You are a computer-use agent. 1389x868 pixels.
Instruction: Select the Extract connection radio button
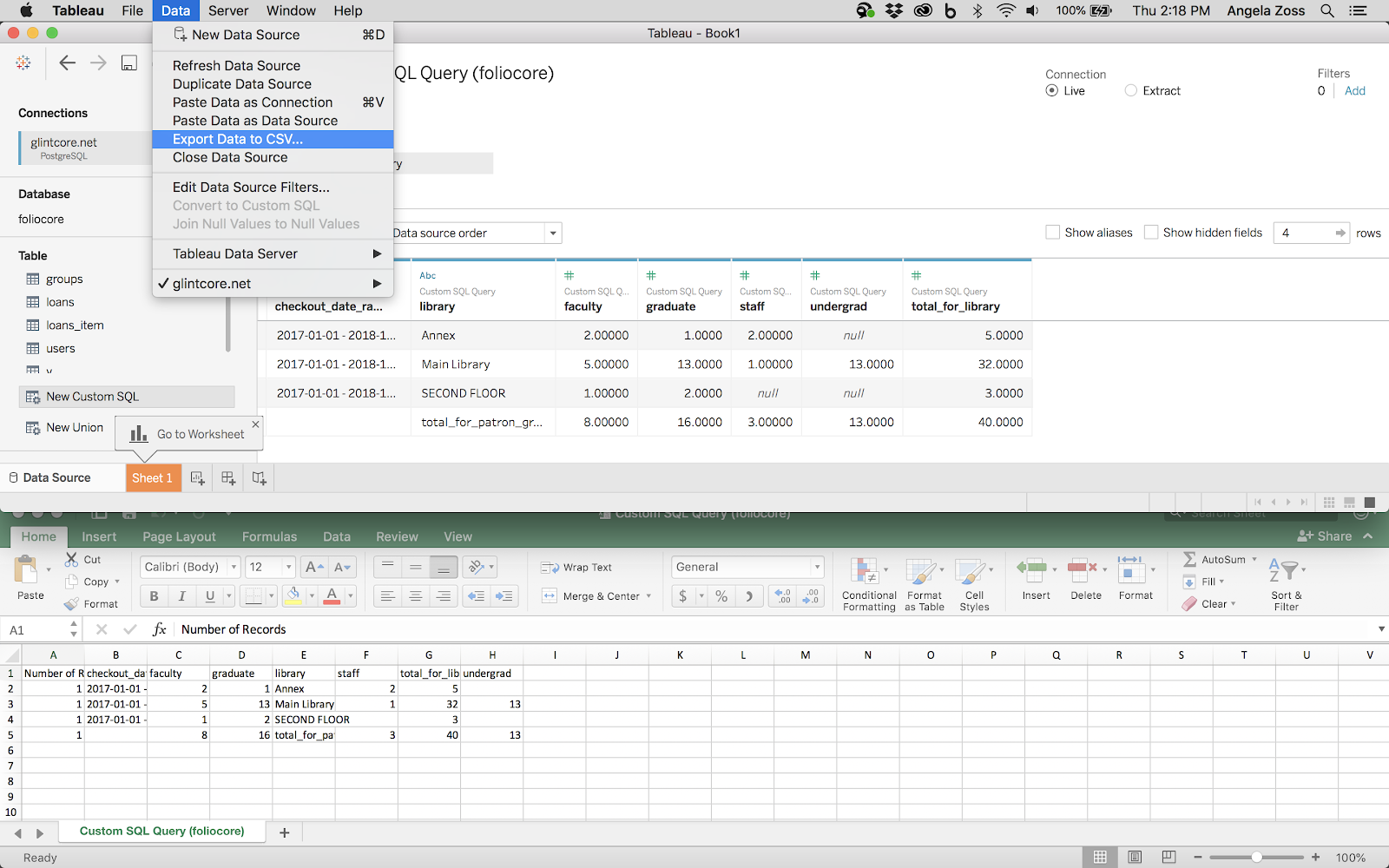pyautogui.click(x=1130, y=90)
